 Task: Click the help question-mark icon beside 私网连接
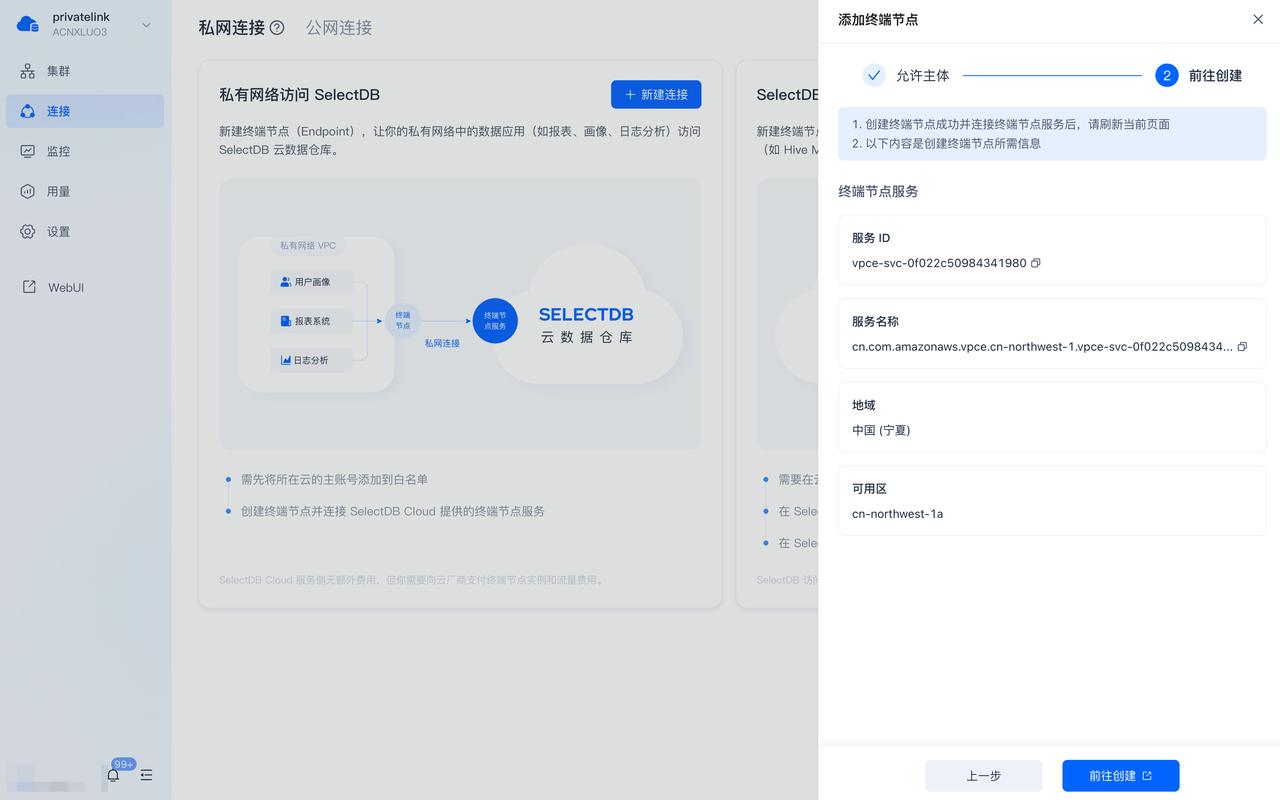[277, 28]
